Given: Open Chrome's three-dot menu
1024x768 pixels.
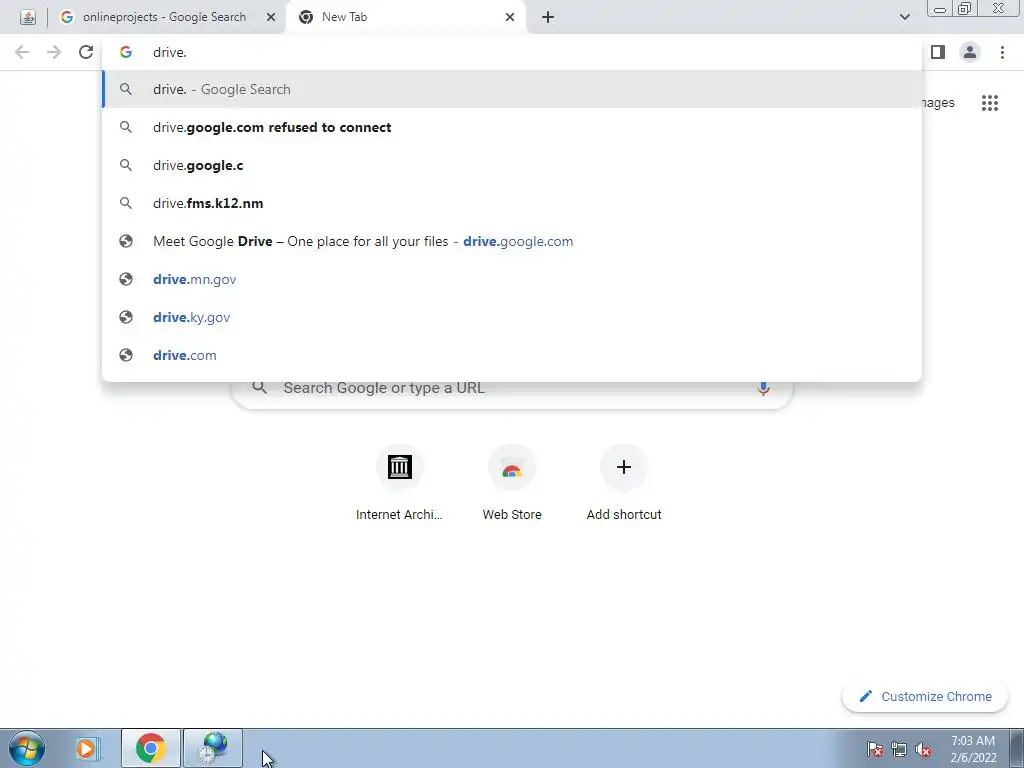Looking at the screenshot, I should (1002, 52).
